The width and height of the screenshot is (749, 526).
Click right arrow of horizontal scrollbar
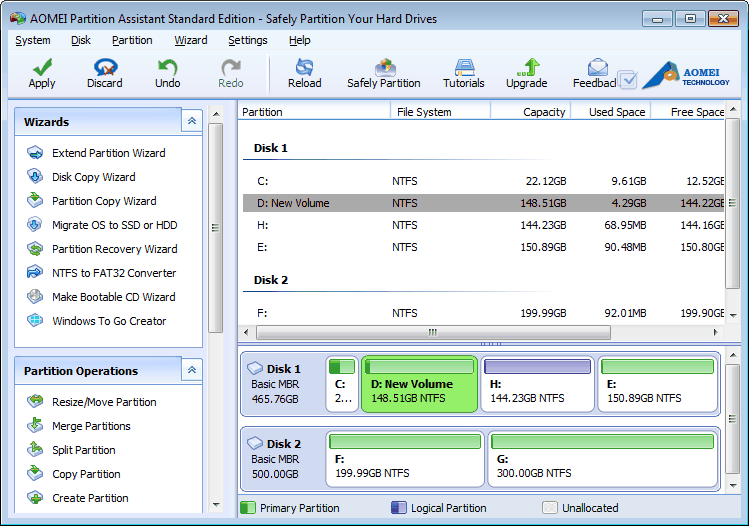tap(715, 332)
